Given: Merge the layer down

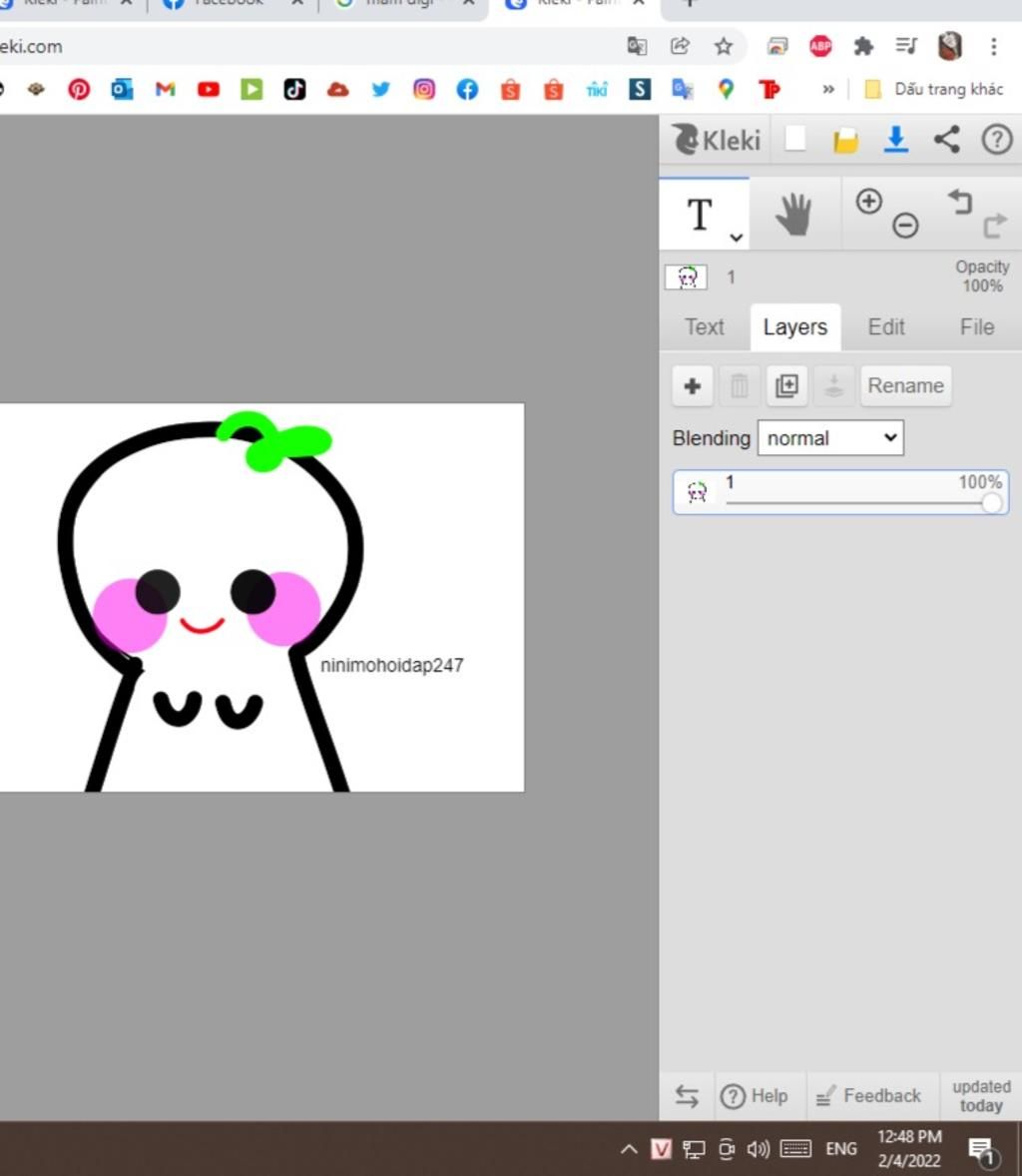Looking at the screenshot, I should point(833,386).
